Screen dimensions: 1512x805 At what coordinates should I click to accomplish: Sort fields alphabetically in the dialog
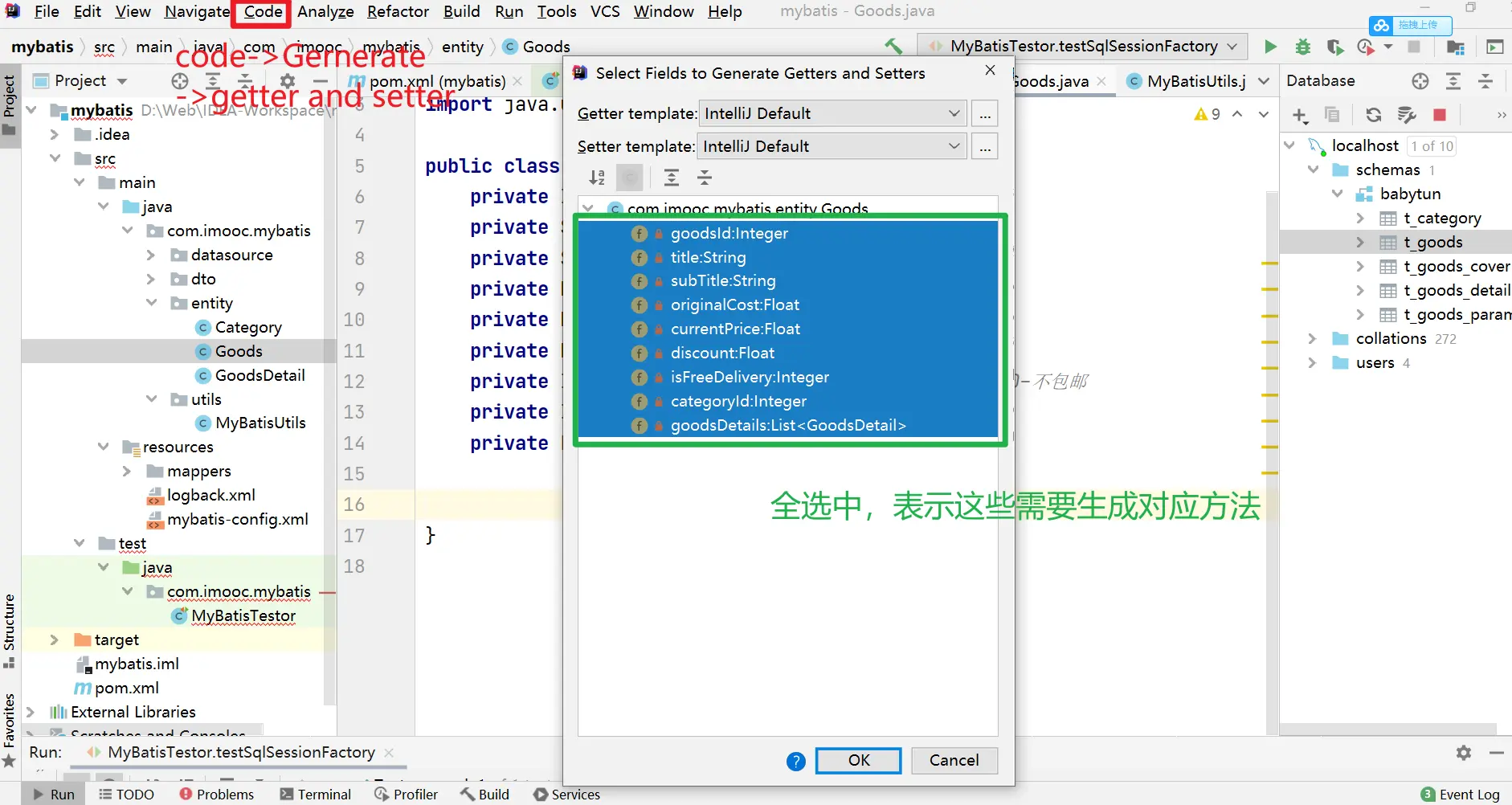point(597,178)
